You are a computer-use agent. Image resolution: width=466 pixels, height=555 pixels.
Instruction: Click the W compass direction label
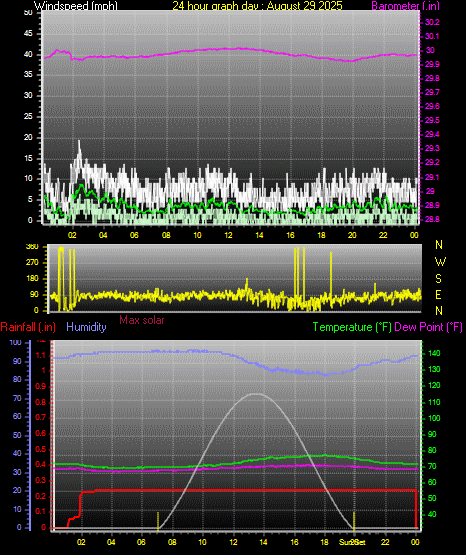click(440, 262)
